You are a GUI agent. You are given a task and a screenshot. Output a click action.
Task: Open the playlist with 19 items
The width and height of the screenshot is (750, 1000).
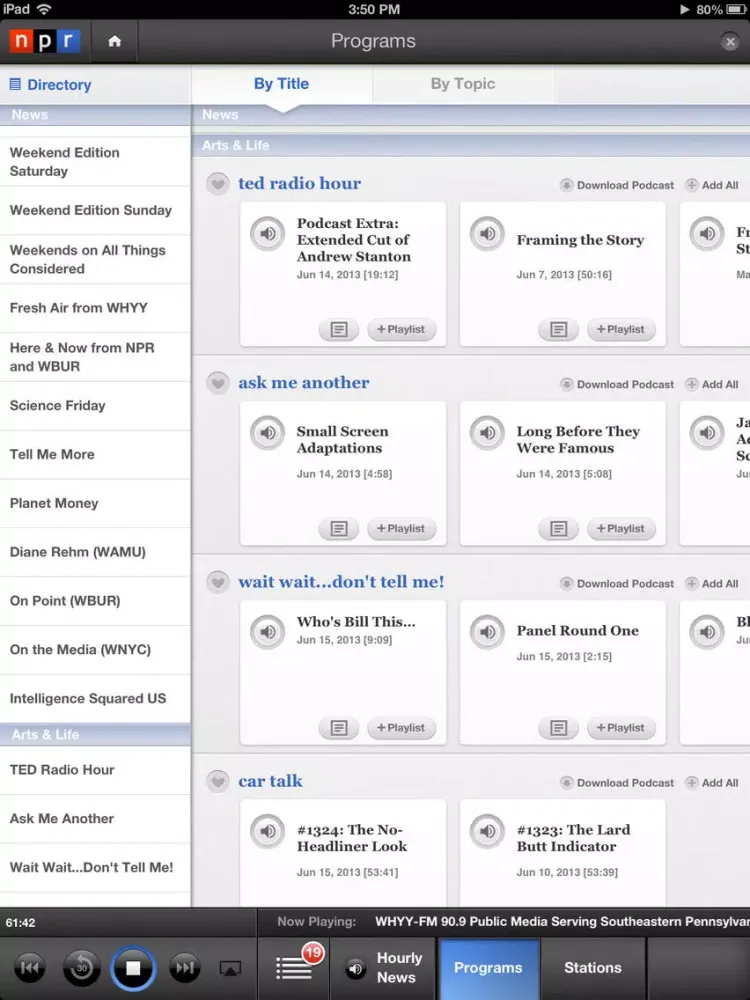[x=295, y=967]
